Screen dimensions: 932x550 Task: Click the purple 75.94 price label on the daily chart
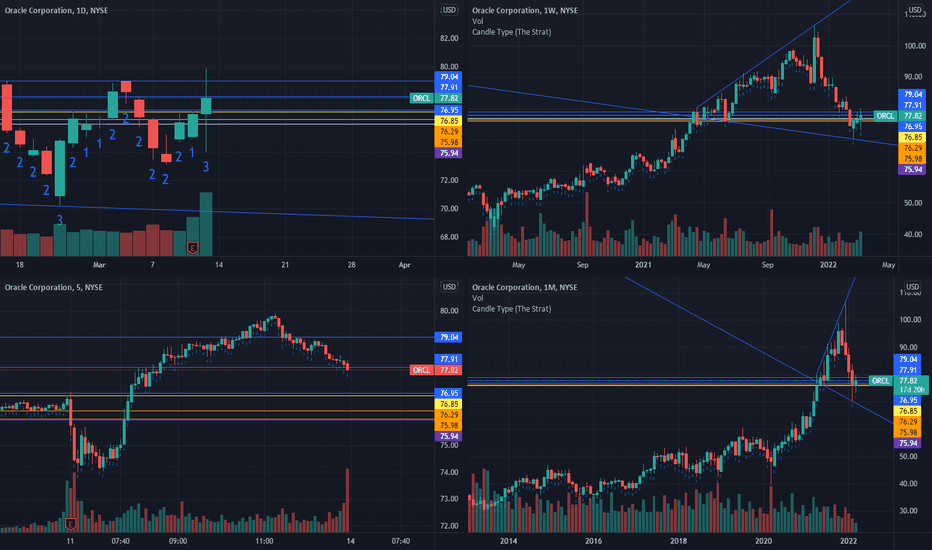pyautogui.click(x=449, y=153)
